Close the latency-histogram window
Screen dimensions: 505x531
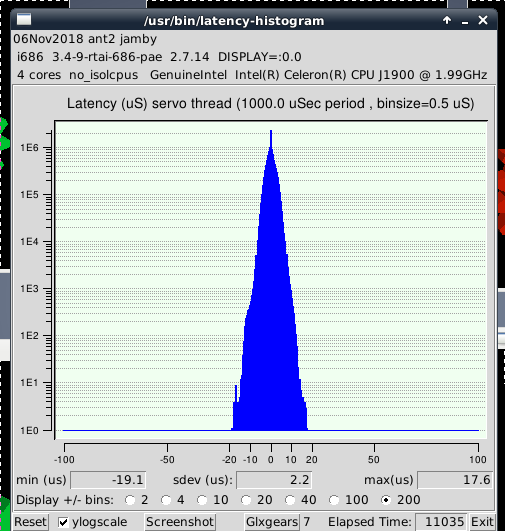coord(483,20)
